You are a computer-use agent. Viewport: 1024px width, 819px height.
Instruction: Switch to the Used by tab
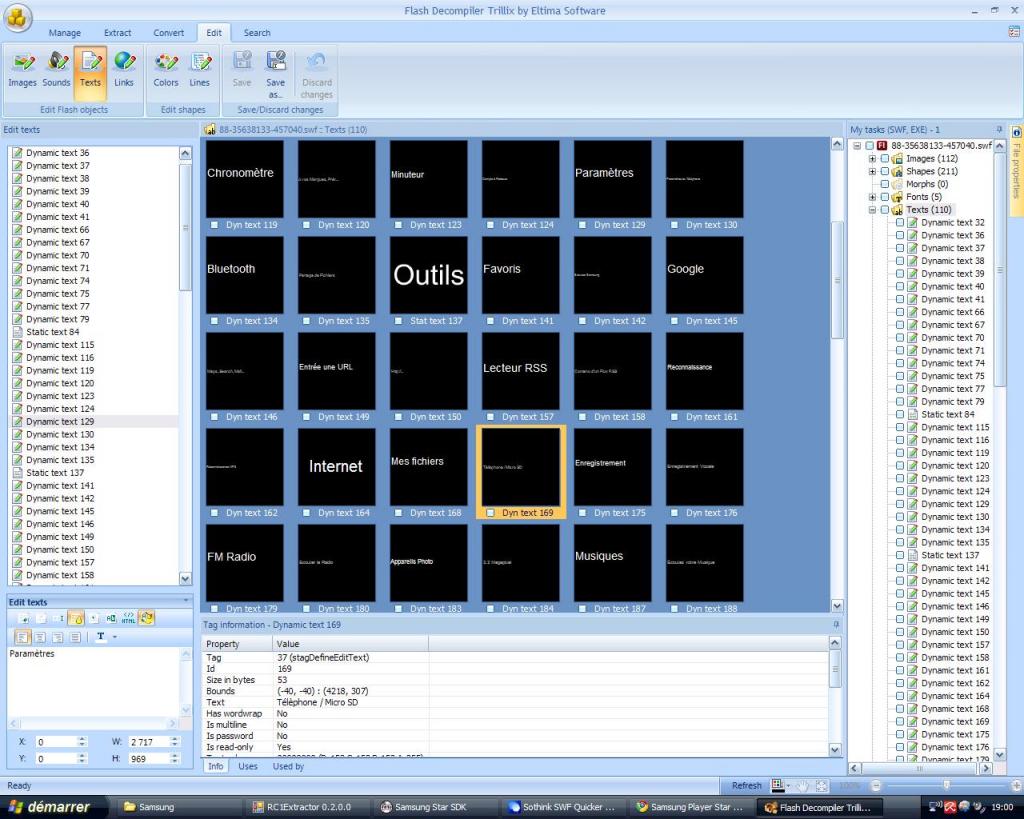tap(288, 766)
